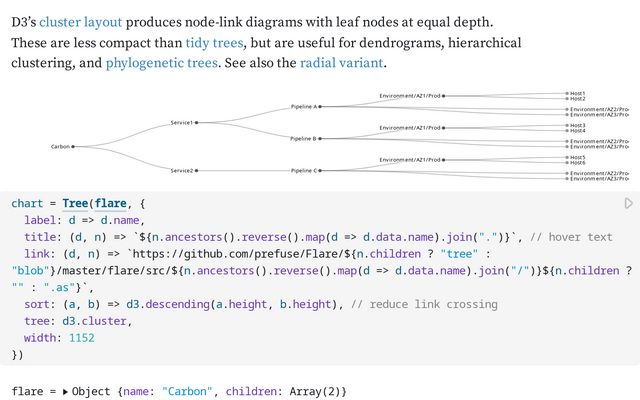This screenshot has width=640, height=400.
Task: Click "Array(2)" in the flare object
Action: (315, 392)
